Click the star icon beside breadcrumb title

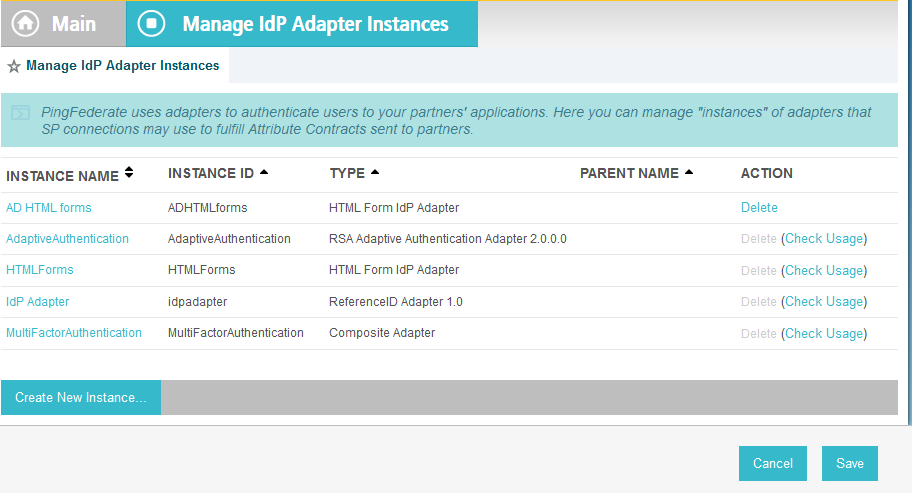click(14, 66)
